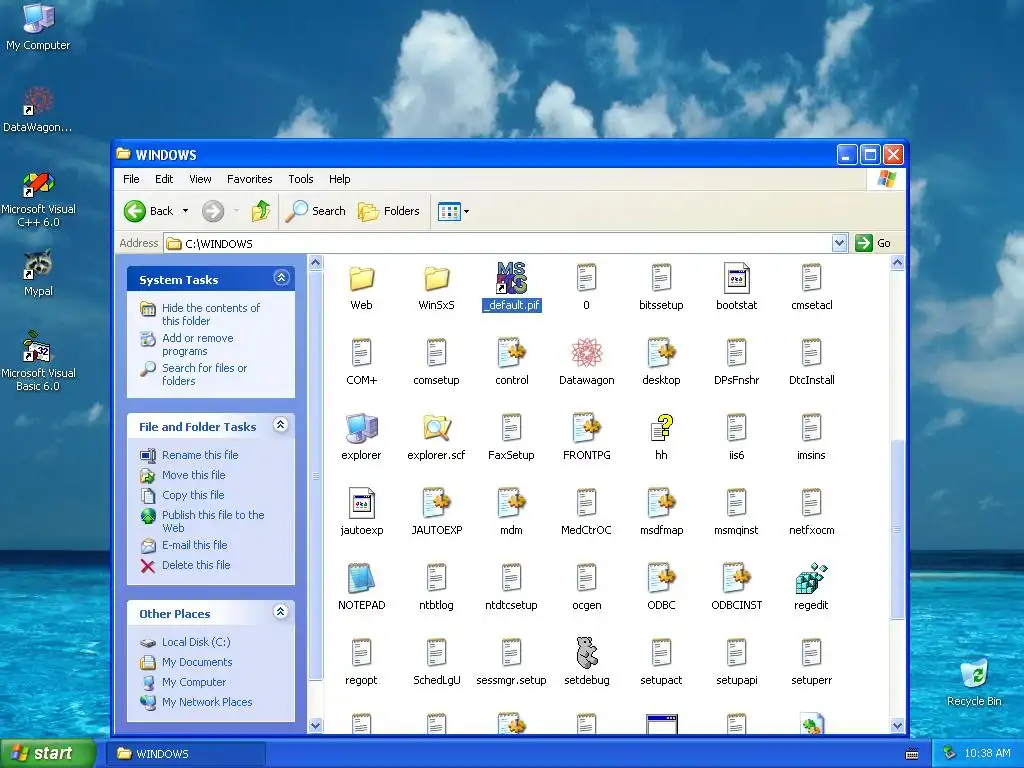Select the DataWagon desktop shortcut
1024x768 pixels.
pos(38,109)
